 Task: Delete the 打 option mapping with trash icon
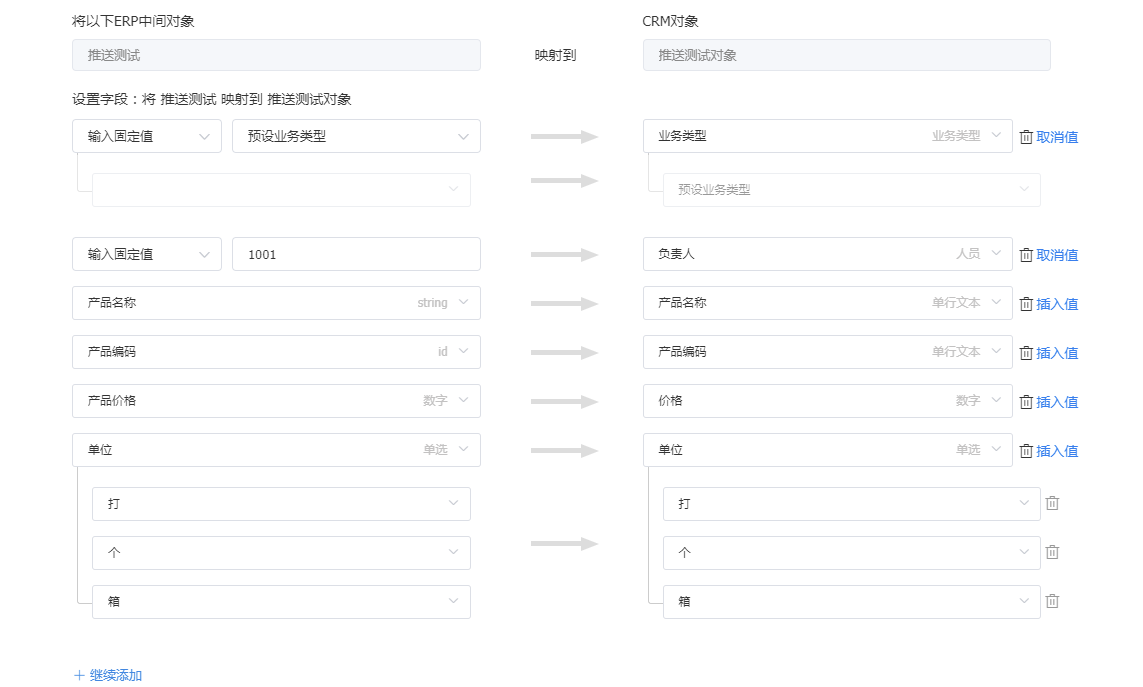coord(1052,503)
